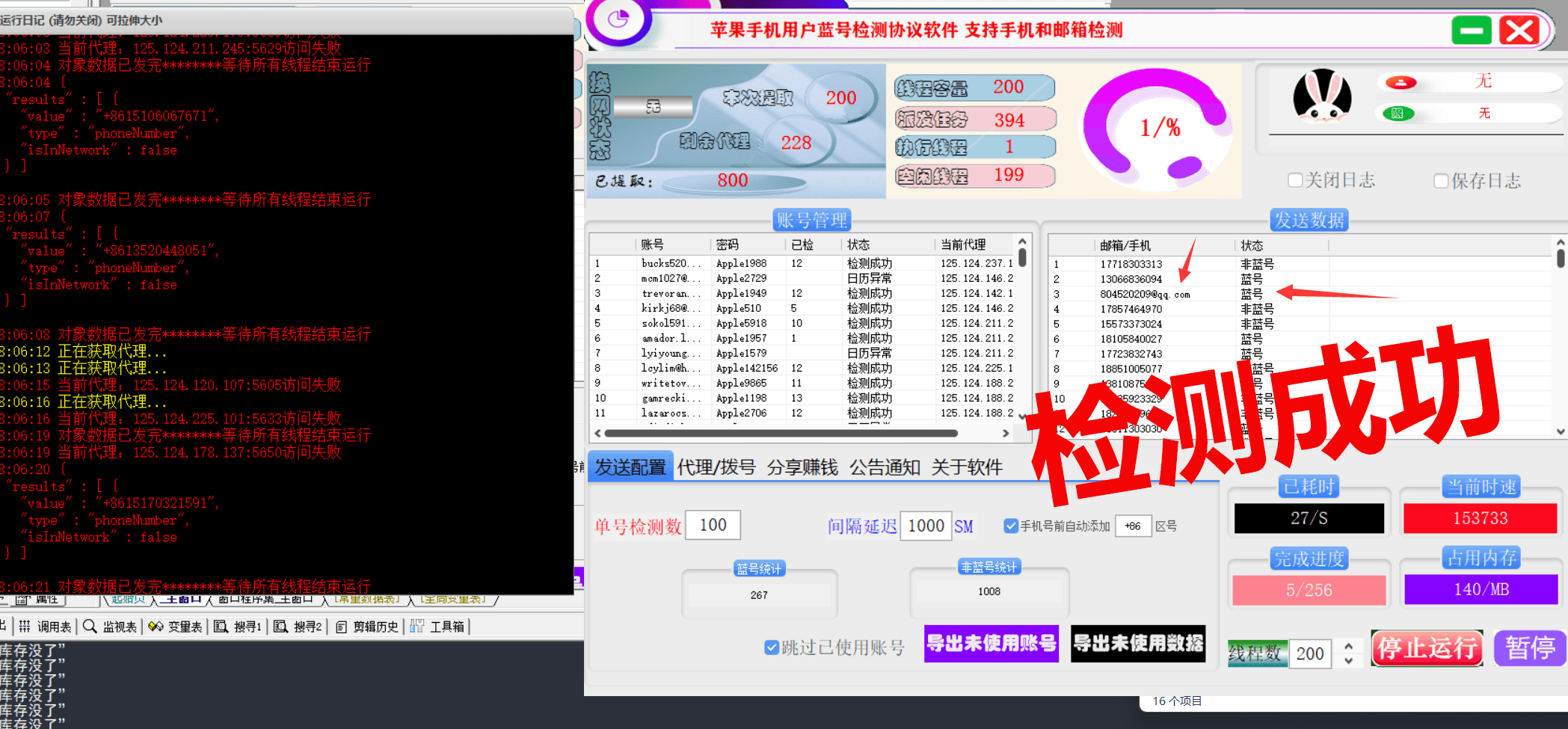Screen dimensions: 1568x729
Task: Click the 单号检测数 input field
Action: click(713, 525)
